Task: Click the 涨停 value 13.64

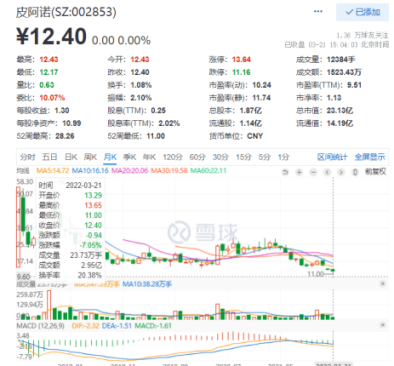Action: coord(241,60)
